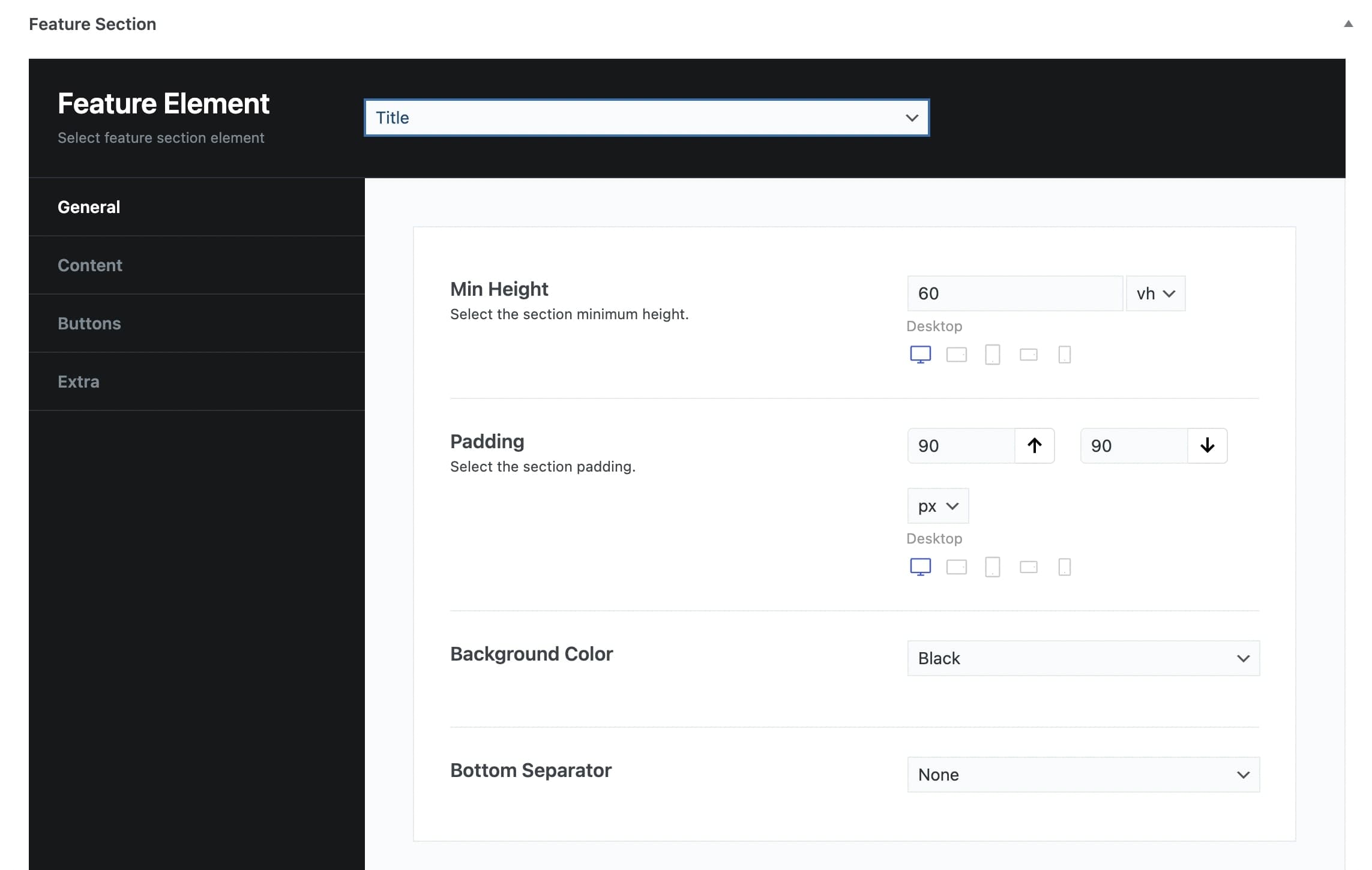The image size is (1372, 870).
Task: Click Desktop label under Min Height
Action: (934, 326)
